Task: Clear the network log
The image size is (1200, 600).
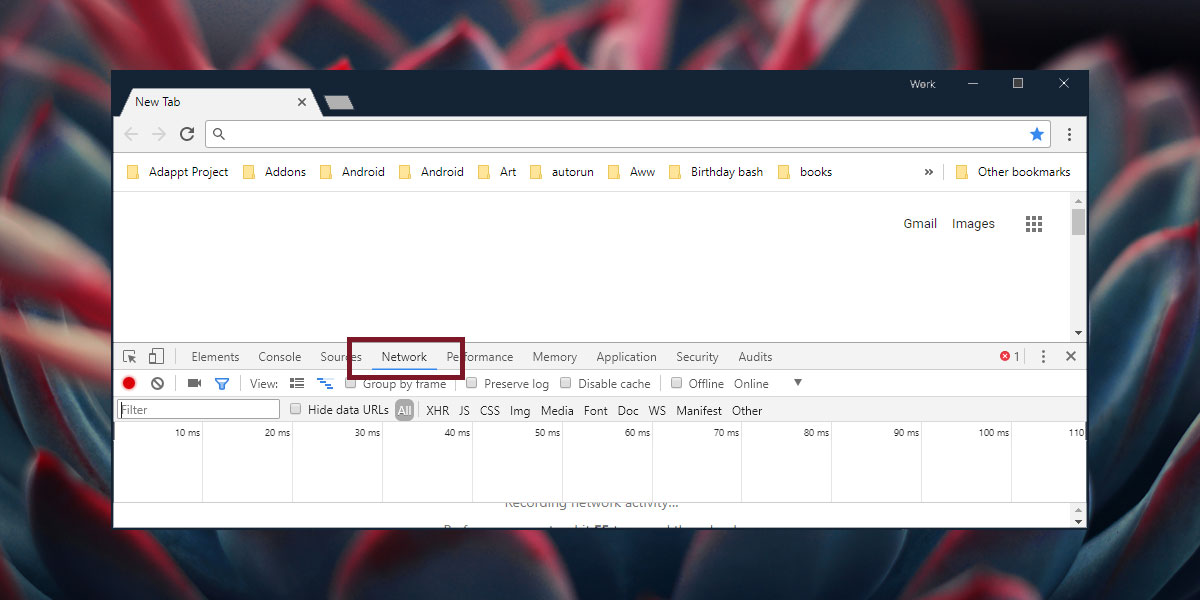Action: pos(157,383)
